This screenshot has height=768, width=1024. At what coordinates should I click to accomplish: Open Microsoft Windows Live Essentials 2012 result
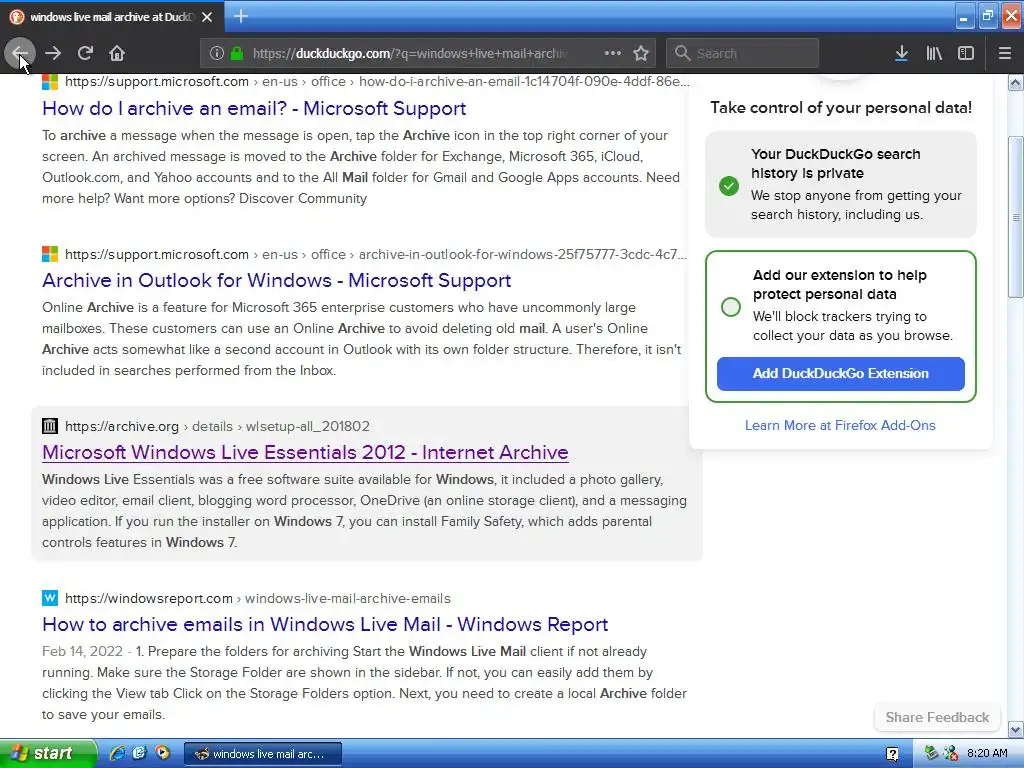tap(305, 452)
